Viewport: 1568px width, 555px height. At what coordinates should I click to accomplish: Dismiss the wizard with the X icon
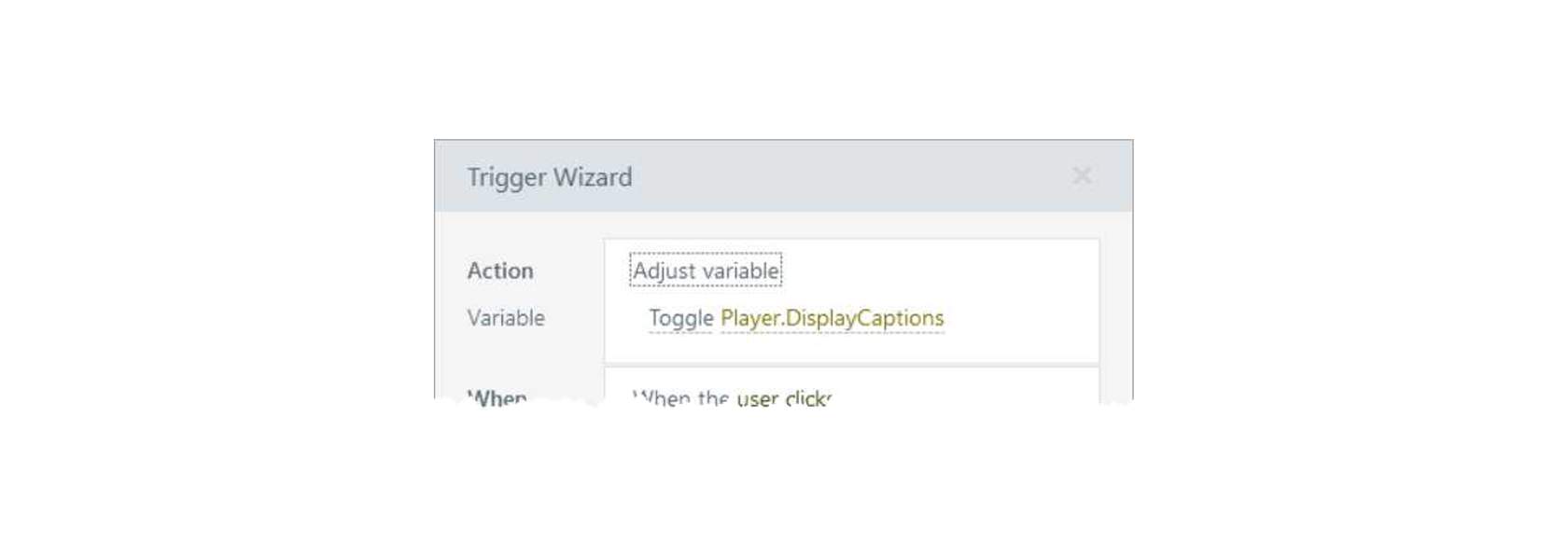click(x=1082, y=175)
